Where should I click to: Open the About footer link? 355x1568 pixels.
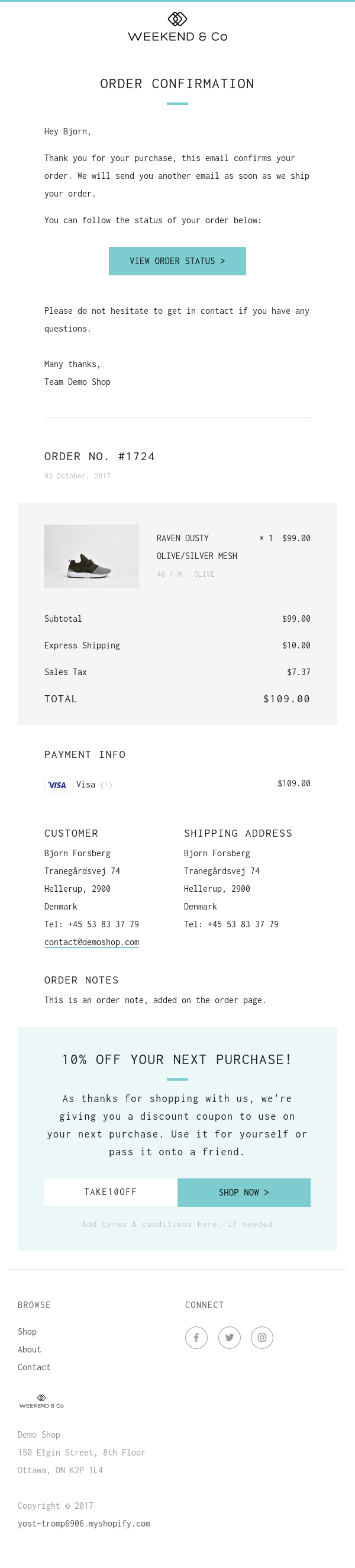[29, 1349]
